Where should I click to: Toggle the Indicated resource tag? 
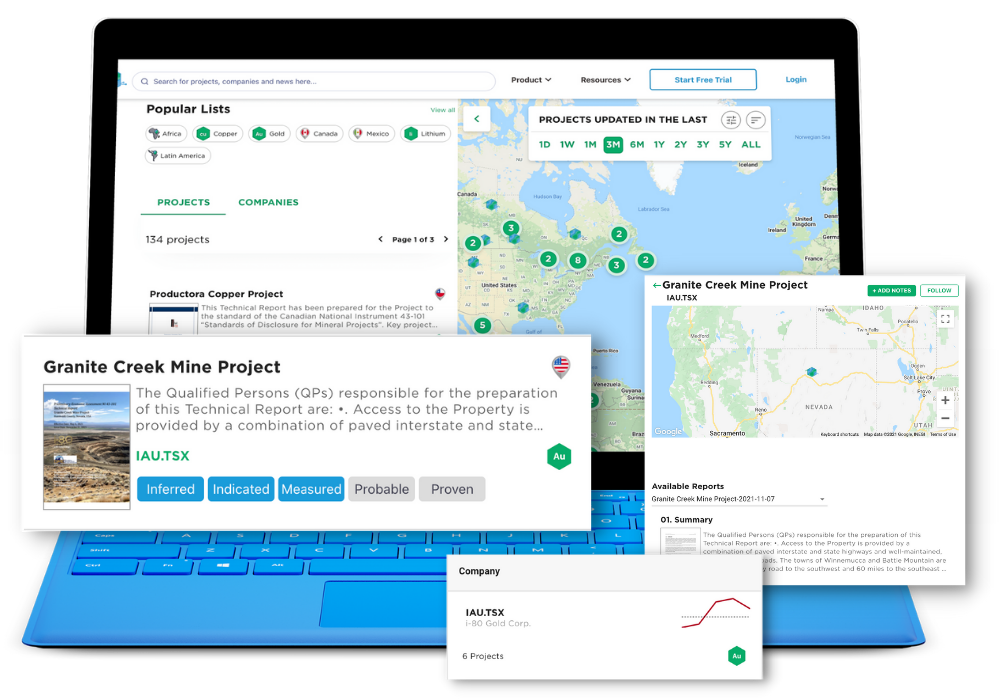click(241, 489)
